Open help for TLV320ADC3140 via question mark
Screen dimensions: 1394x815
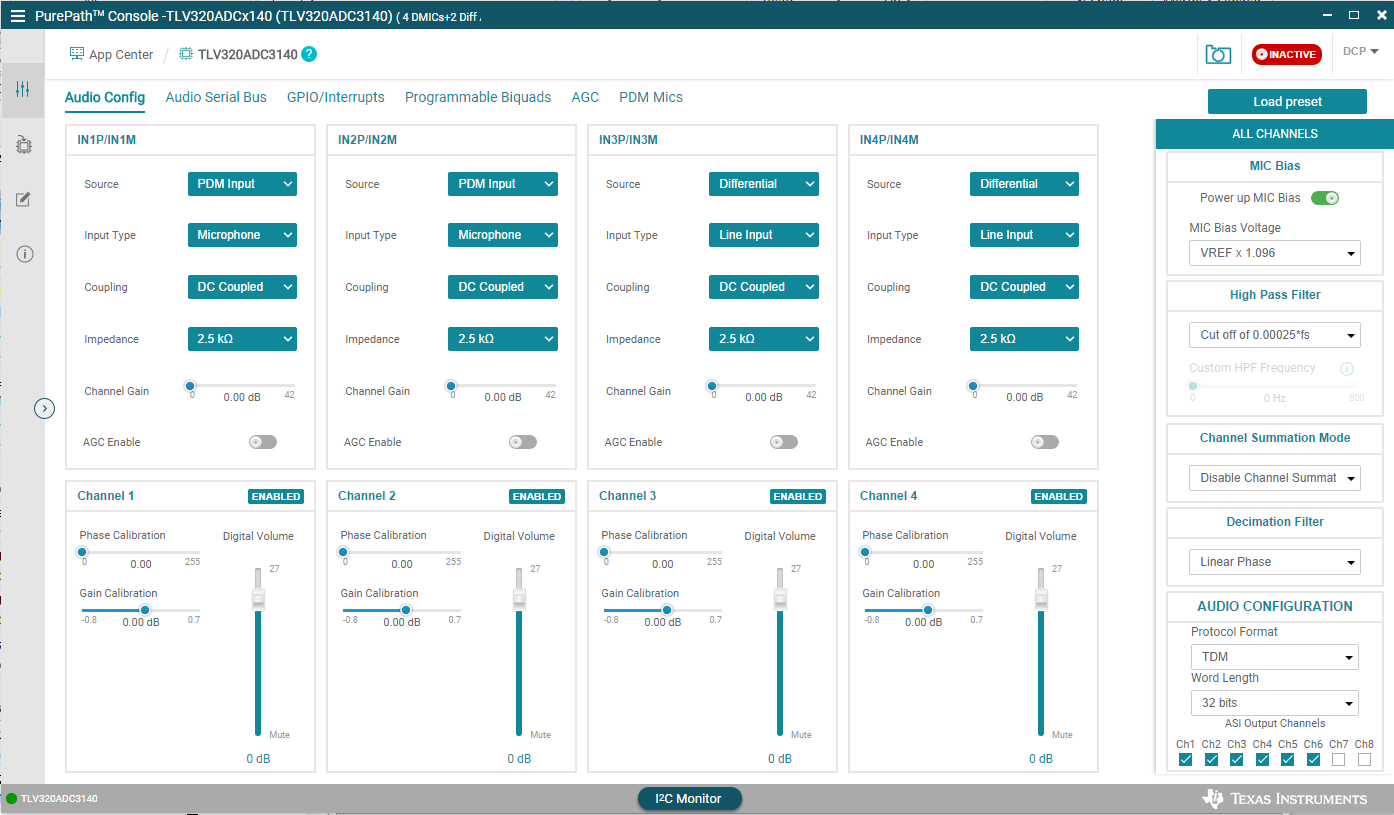pos(309,54)
